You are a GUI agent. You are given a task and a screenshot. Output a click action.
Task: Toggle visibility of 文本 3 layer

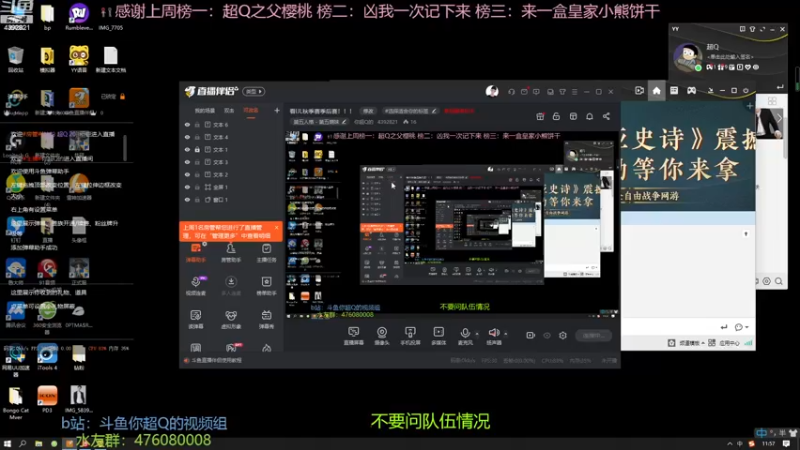point(187,162)
